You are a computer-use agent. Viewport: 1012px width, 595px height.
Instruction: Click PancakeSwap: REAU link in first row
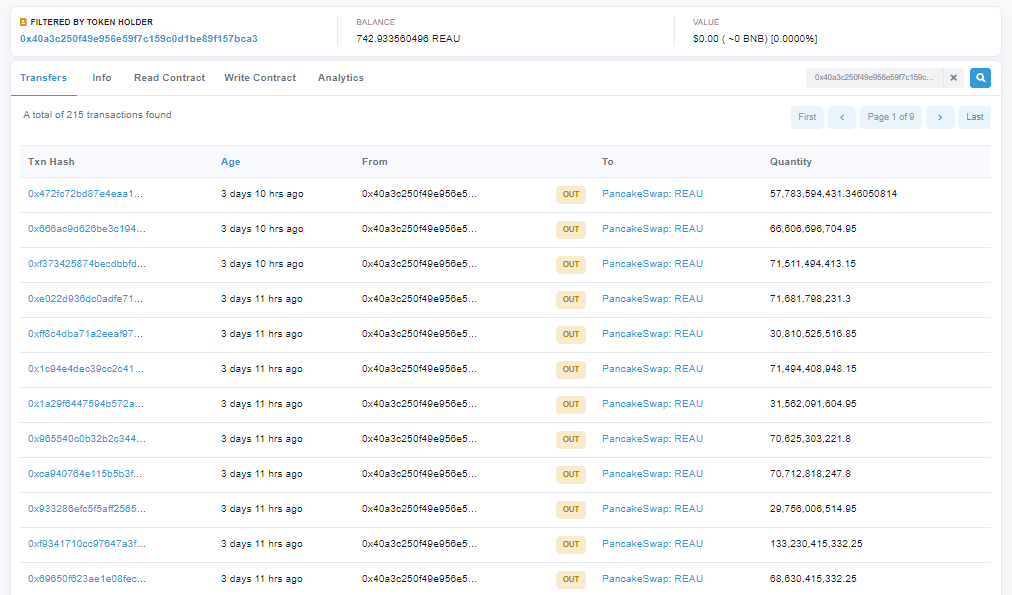point(652,194)
